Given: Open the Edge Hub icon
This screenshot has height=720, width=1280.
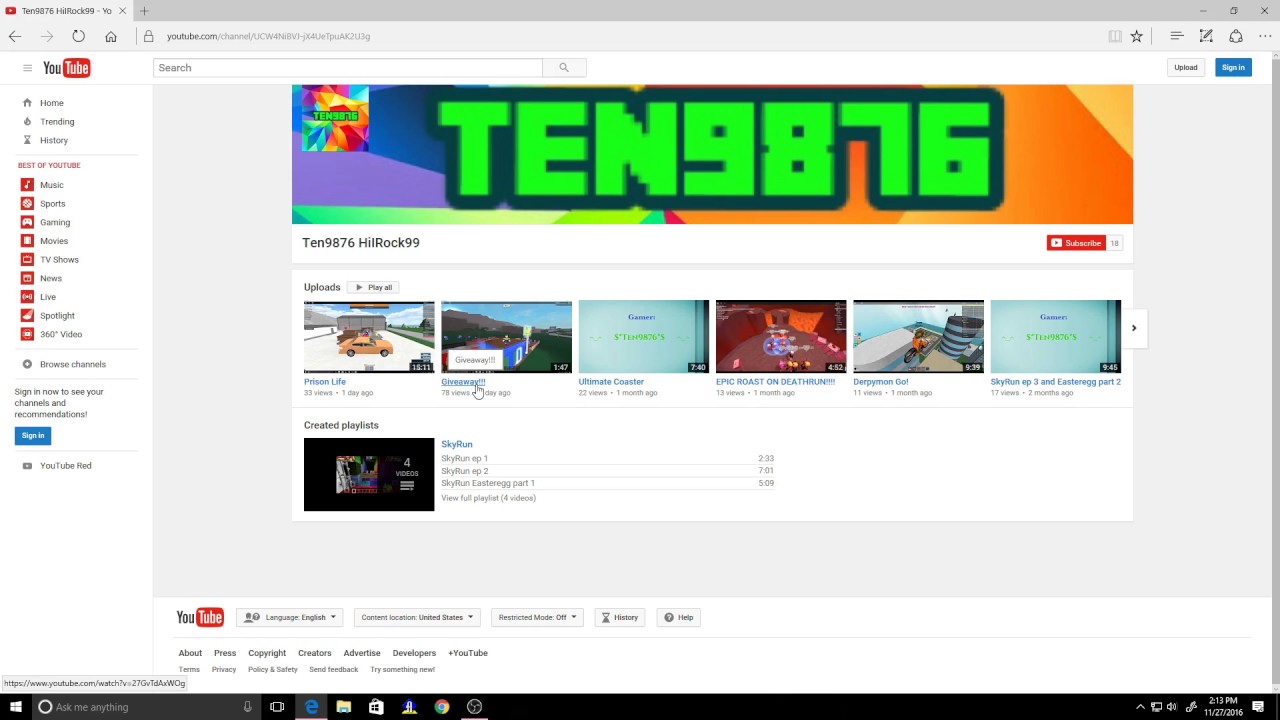Looking at the screenshot, I should pos(1177,36).
